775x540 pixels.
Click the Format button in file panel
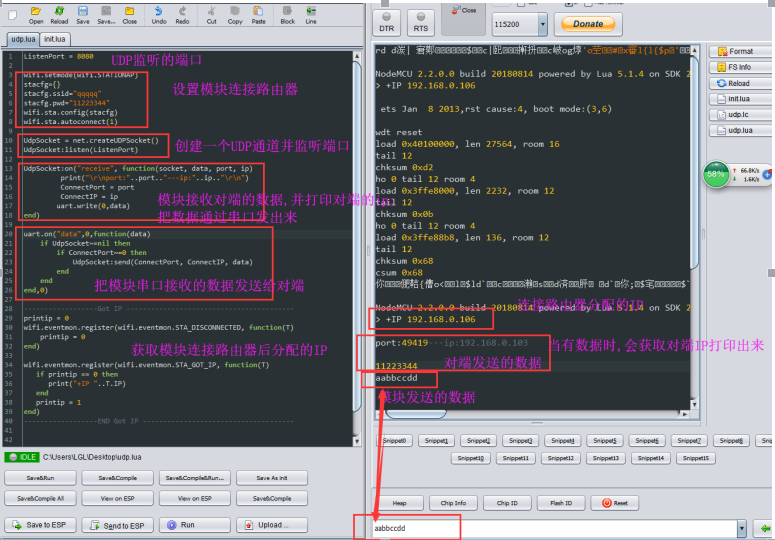[740, 51]
